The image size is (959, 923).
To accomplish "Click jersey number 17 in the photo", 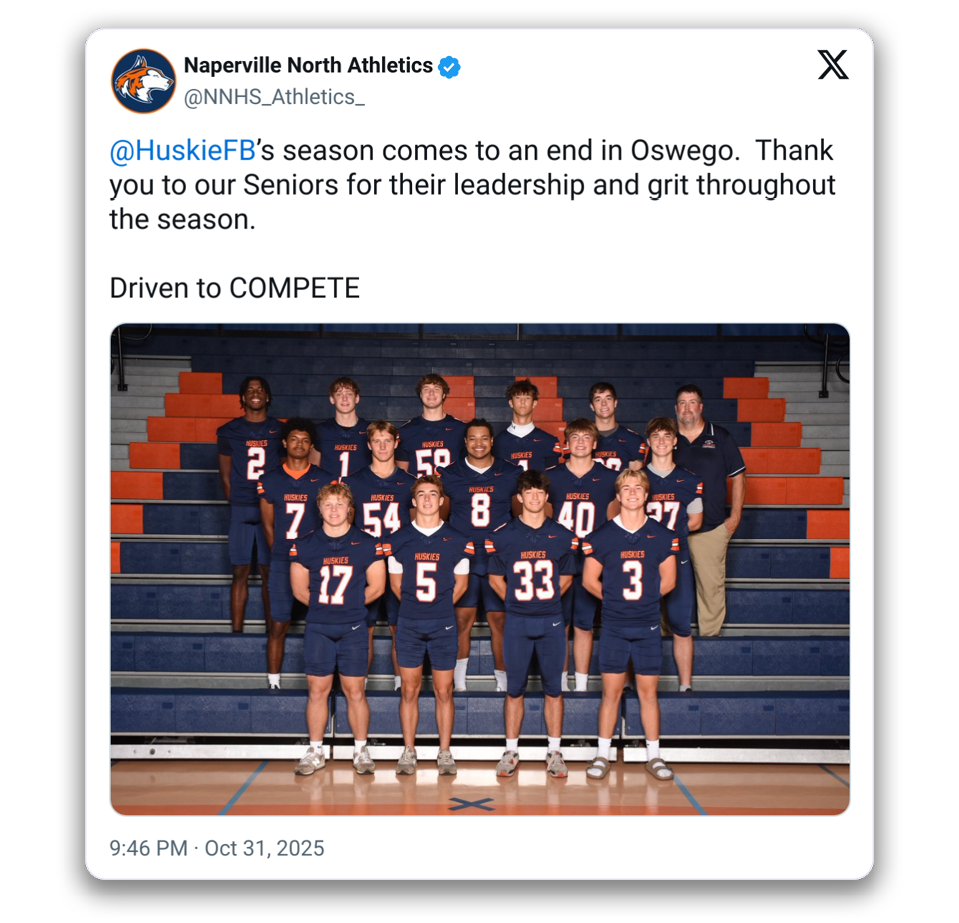I will click(x=335, y=585).
